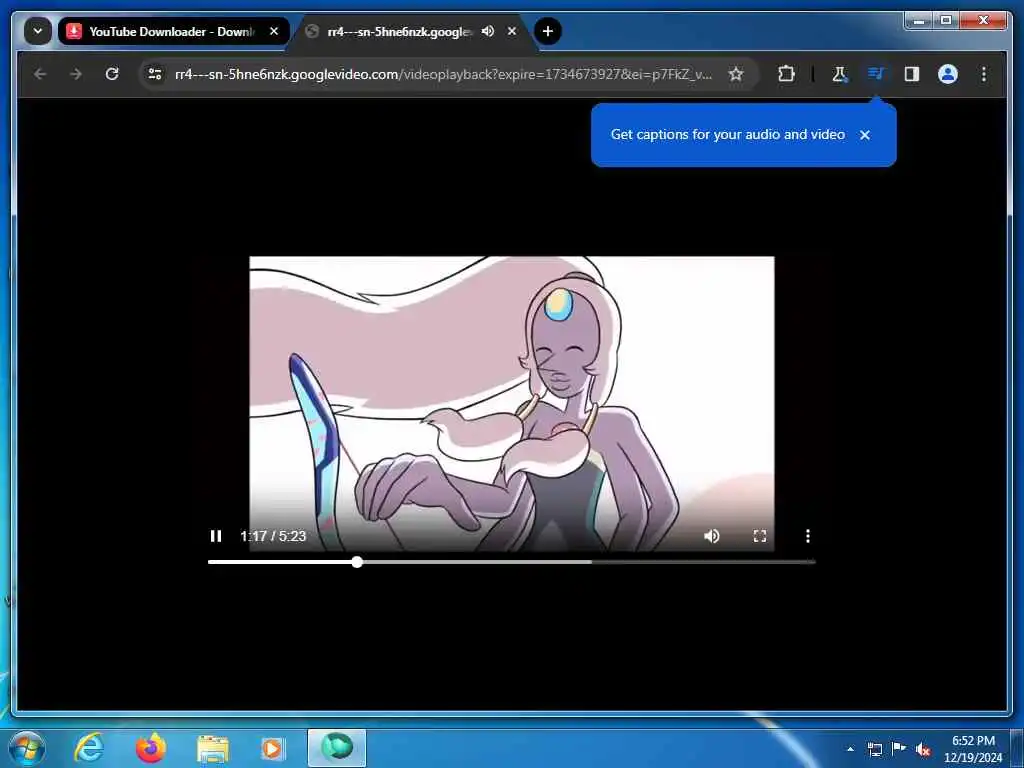The width and height of the screenshot is (1024, 768).
Task: Launch Firefox from the taskbar
Action: point(151,748)
